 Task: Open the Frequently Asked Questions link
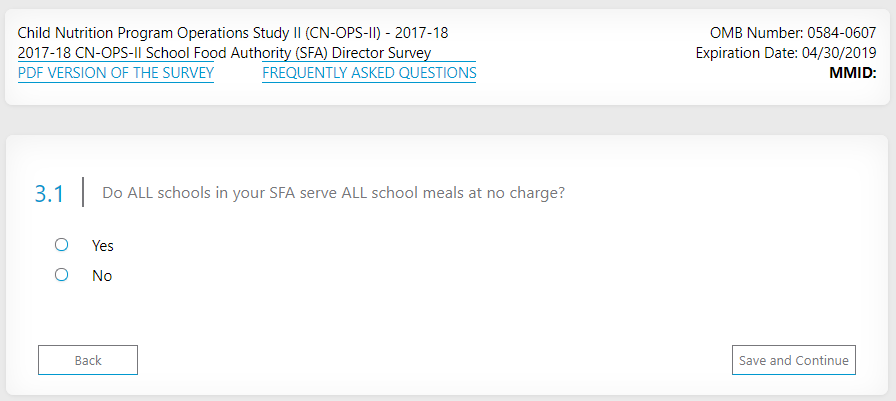coord(369,73)
